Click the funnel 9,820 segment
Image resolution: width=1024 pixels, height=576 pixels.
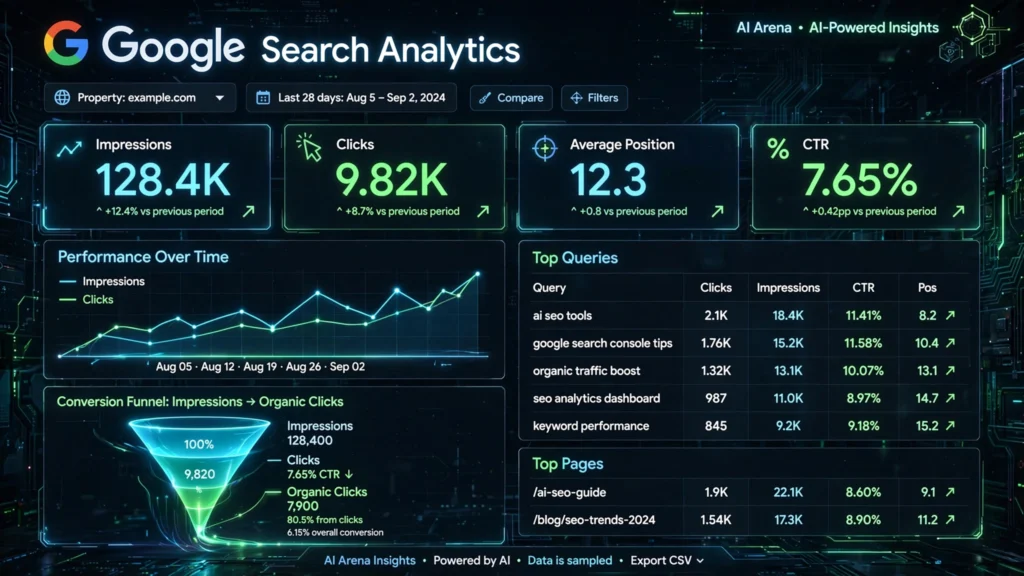coord(199,474)
